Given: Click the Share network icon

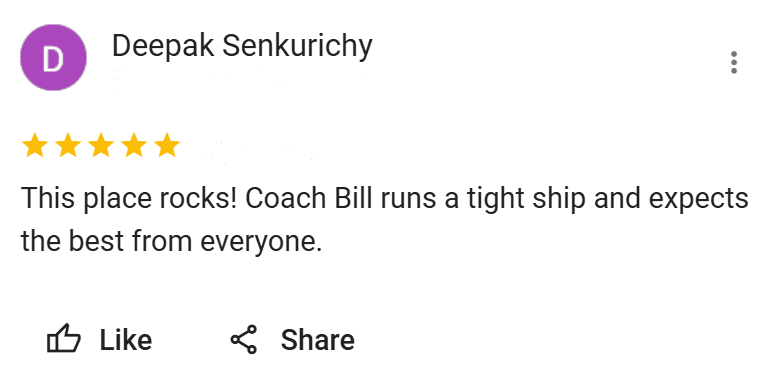Looking at the screenshot, I should (244, 340).
